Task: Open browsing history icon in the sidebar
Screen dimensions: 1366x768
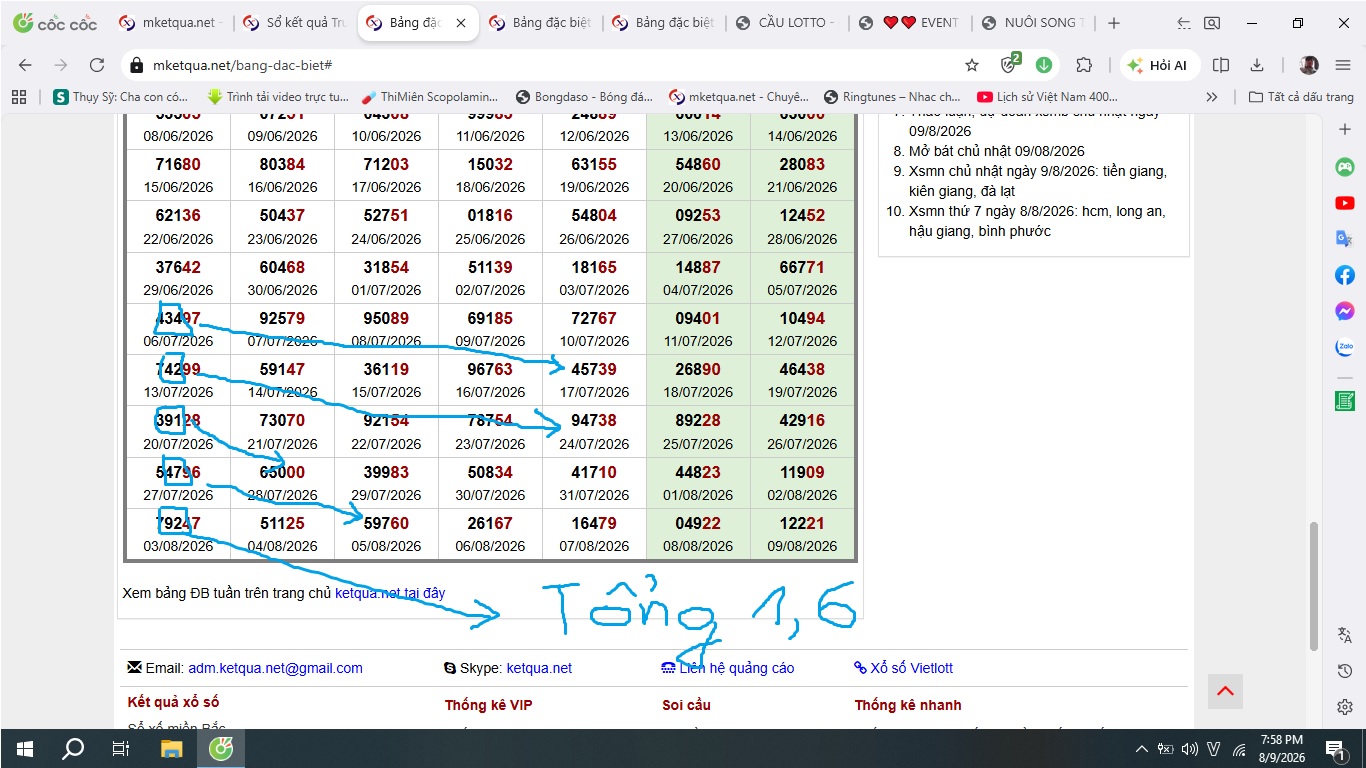Action: point(1345,671)
